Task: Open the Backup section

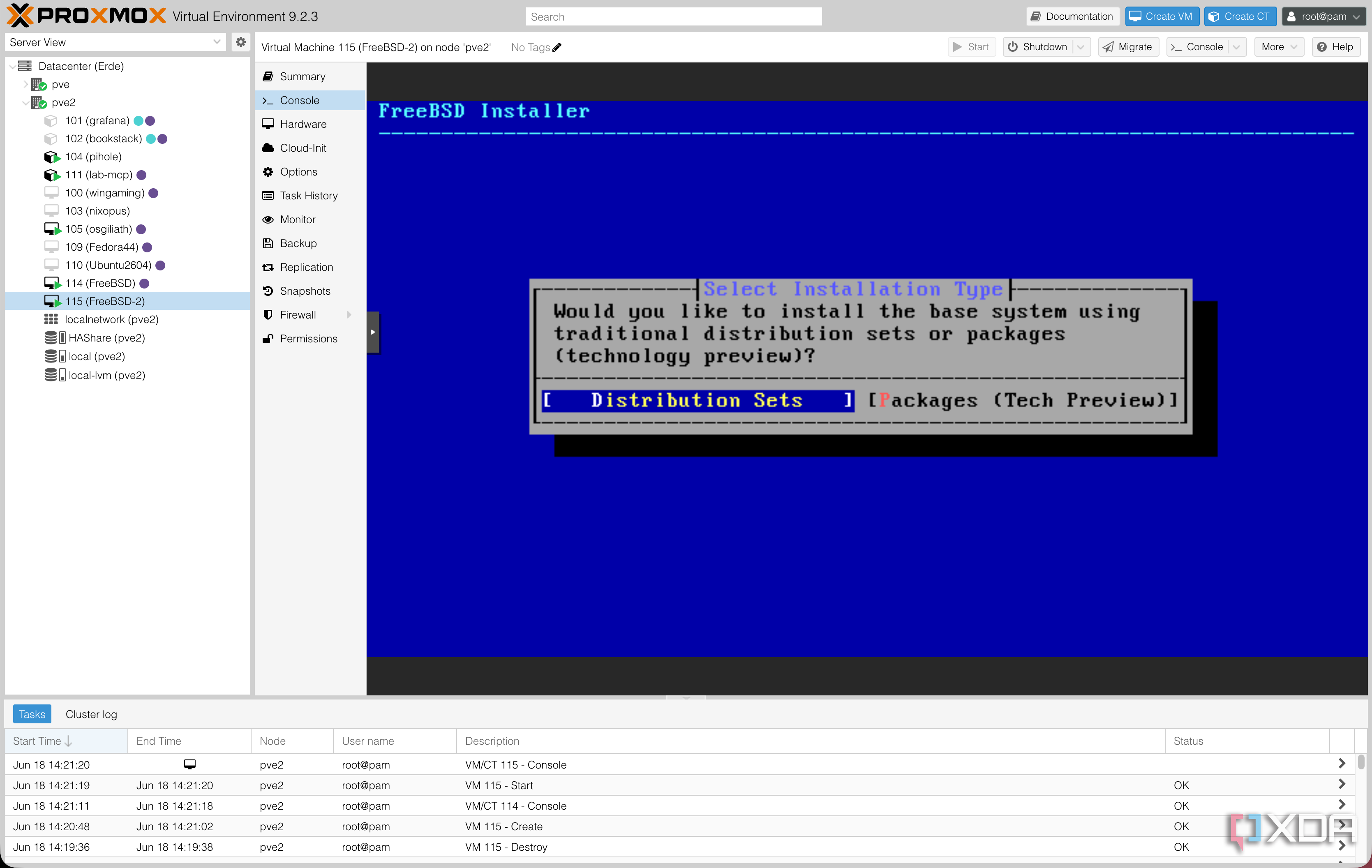Action: coord(310,244)
